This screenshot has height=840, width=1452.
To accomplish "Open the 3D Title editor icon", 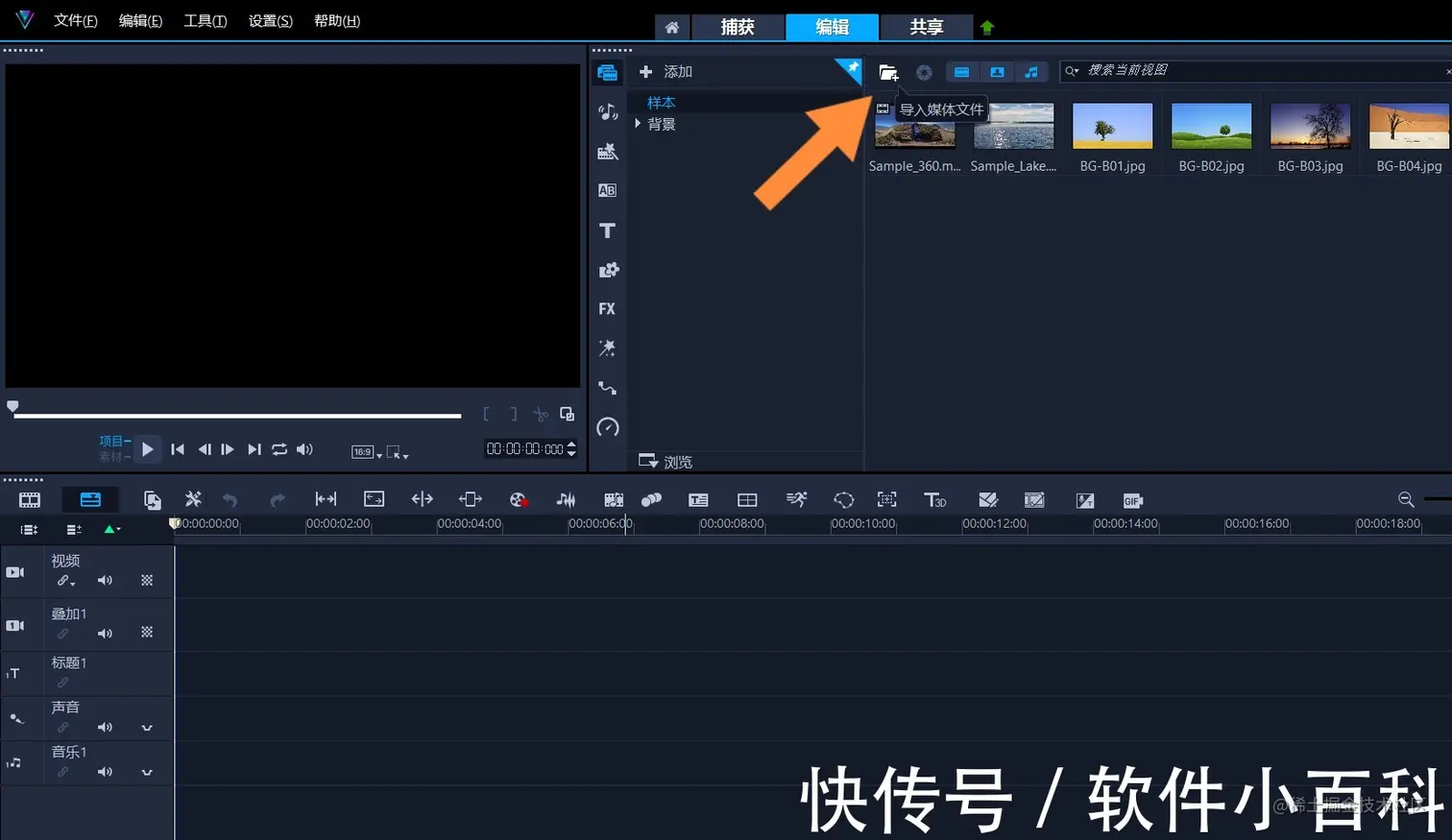I will pyautogui.click(x=934, y=500).
